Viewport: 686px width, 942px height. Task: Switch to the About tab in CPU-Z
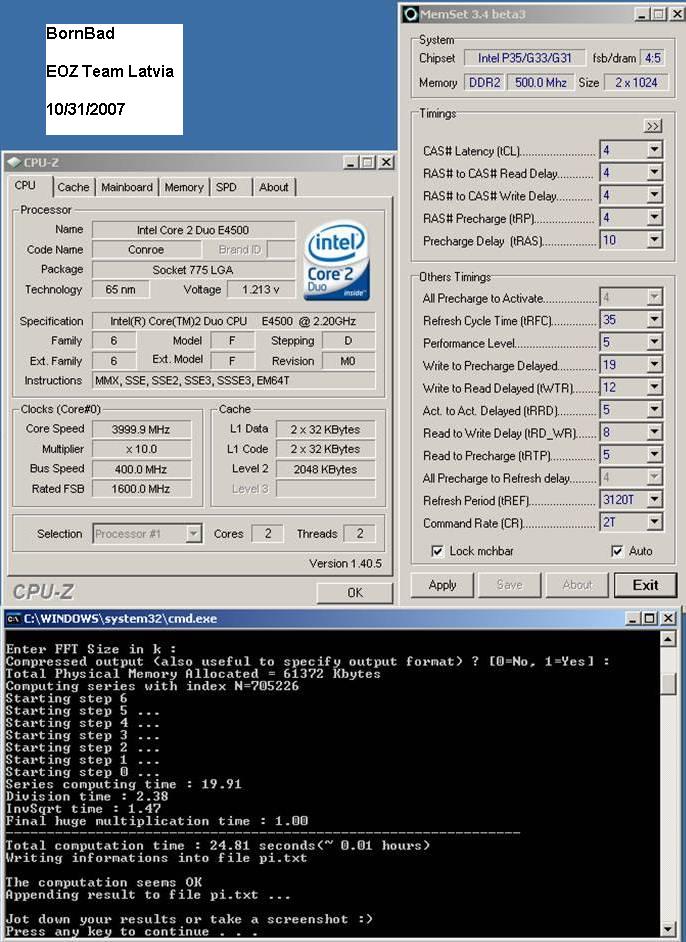274,187
